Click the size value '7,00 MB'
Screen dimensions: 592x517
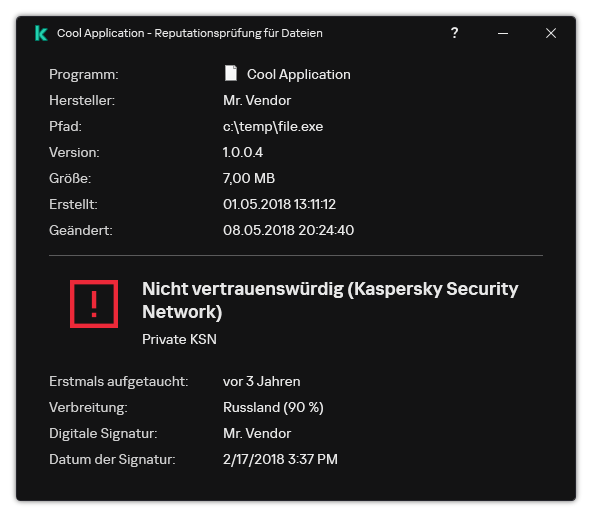249,178
